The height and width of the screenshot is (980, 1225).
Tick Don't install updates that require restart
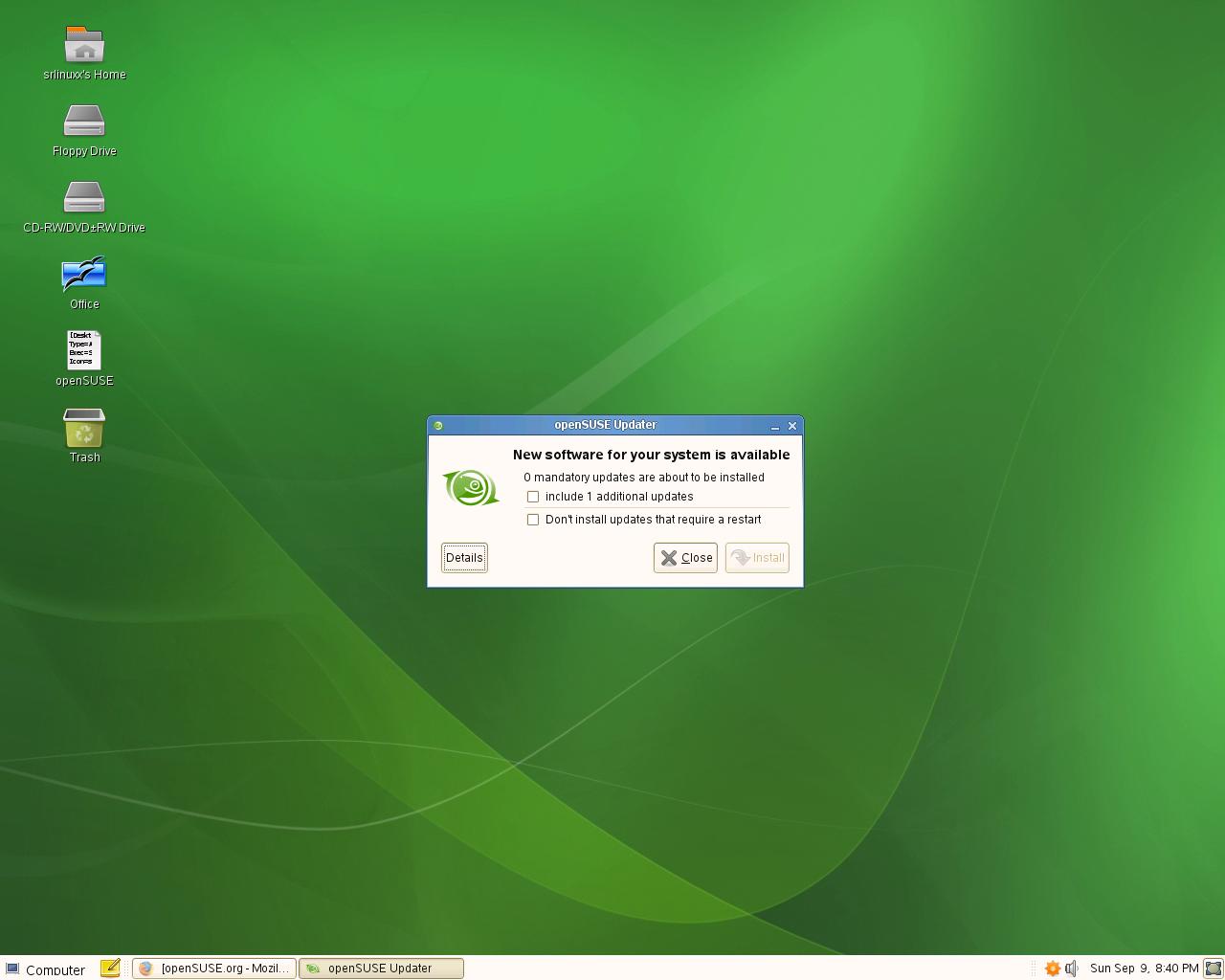click(x=533, y=520)
